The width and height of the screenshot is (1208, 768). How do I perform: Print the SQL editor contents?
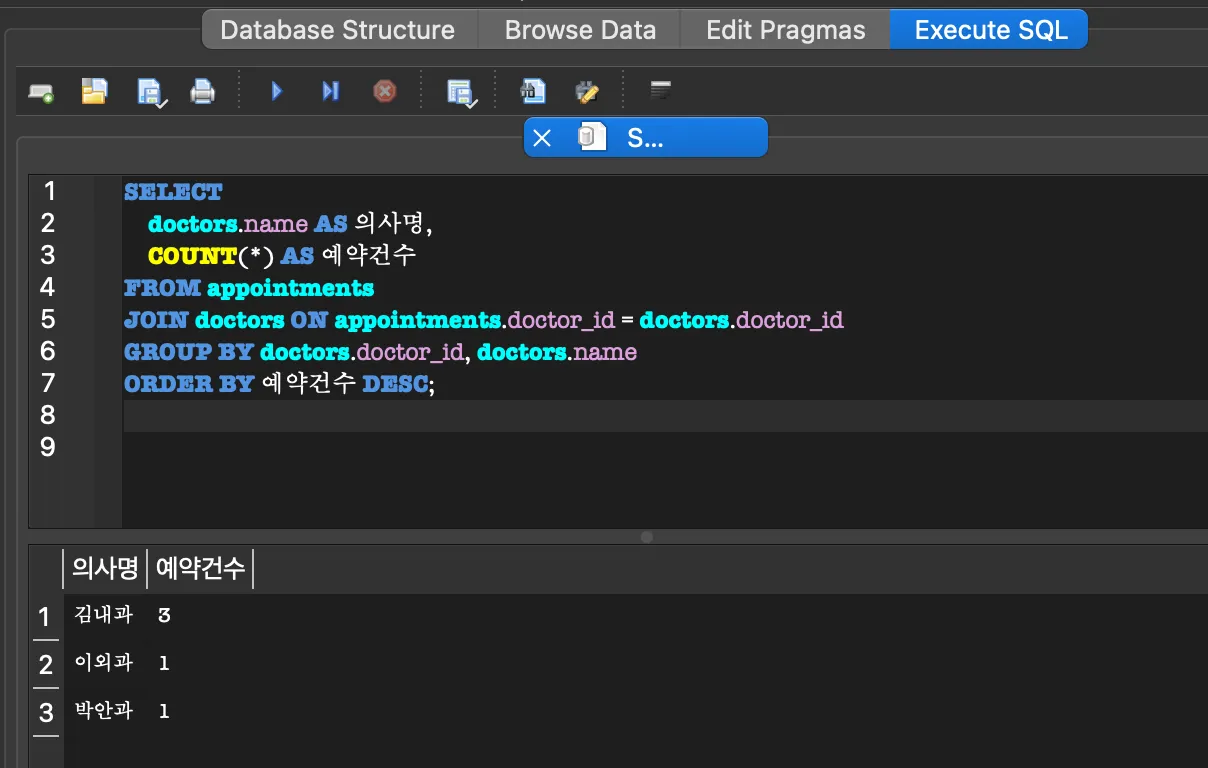coord(203,92)
